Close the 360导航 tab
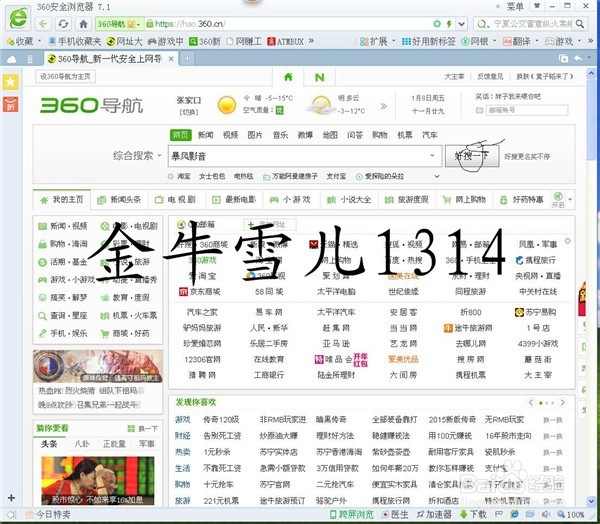600x524 pixels. tap(171, 59)
